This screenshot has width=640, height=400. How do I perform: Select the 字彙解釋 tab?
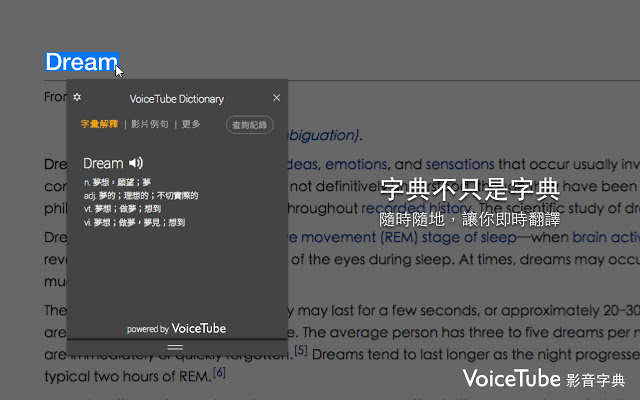point(99,124)
